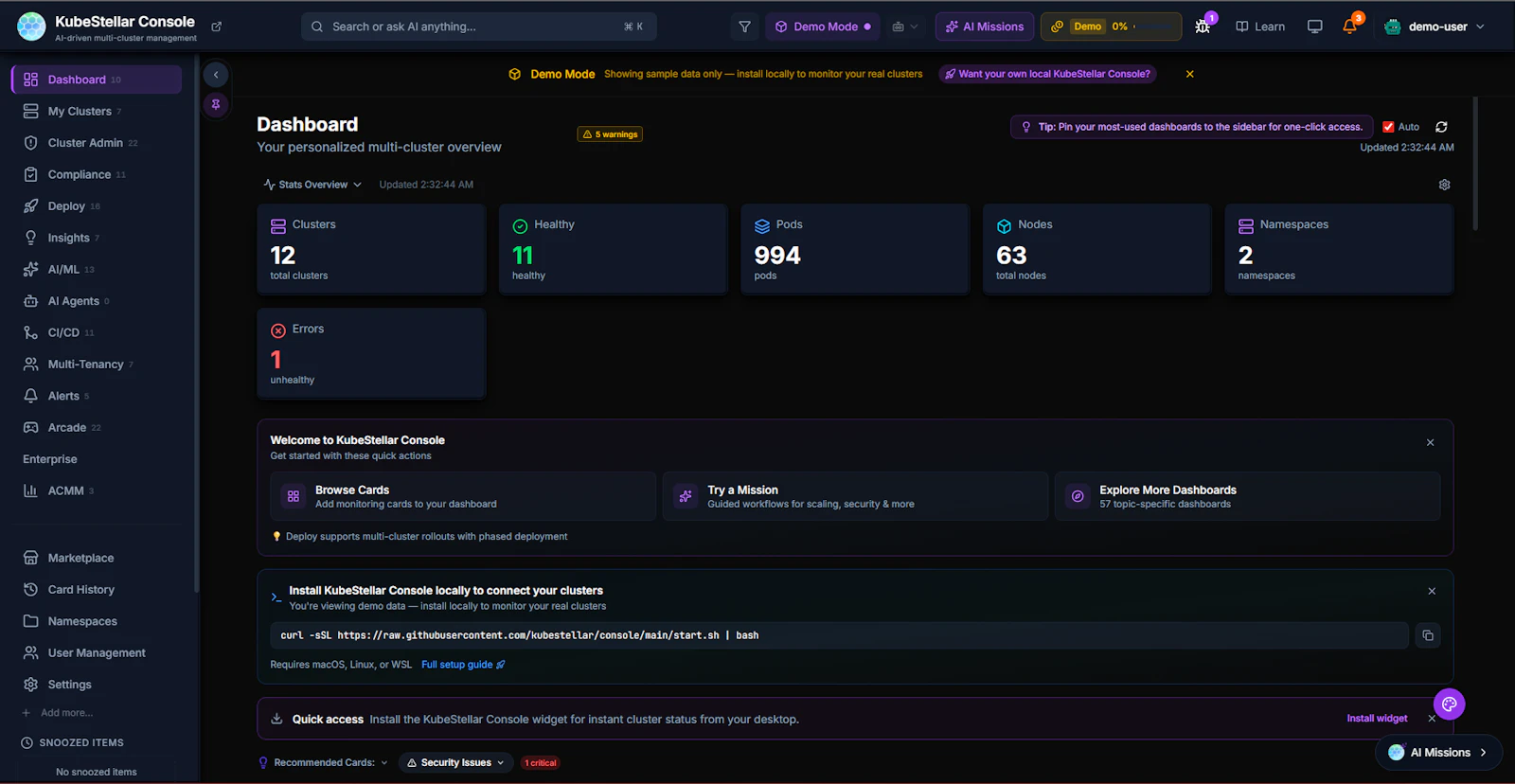Click the refresh icon next to Auto
Screen dimensions: 1515x784
(1441, 127)
